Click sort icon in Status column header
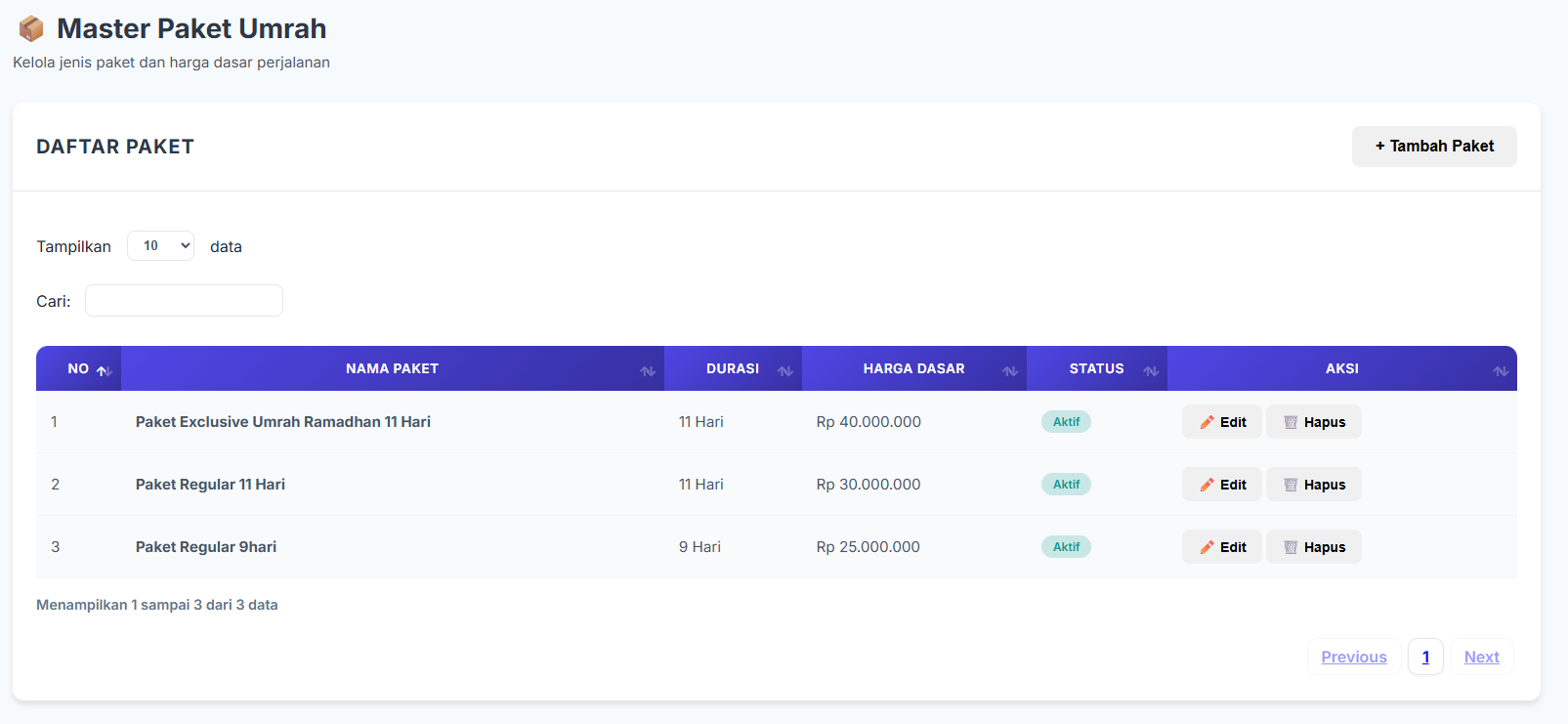 (1151, 370)
